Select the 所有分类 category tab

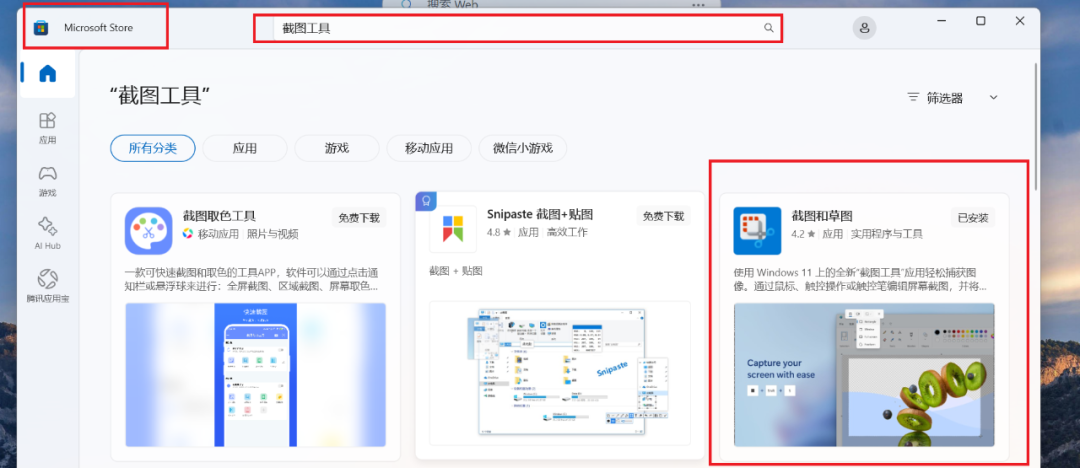(152, 148)
